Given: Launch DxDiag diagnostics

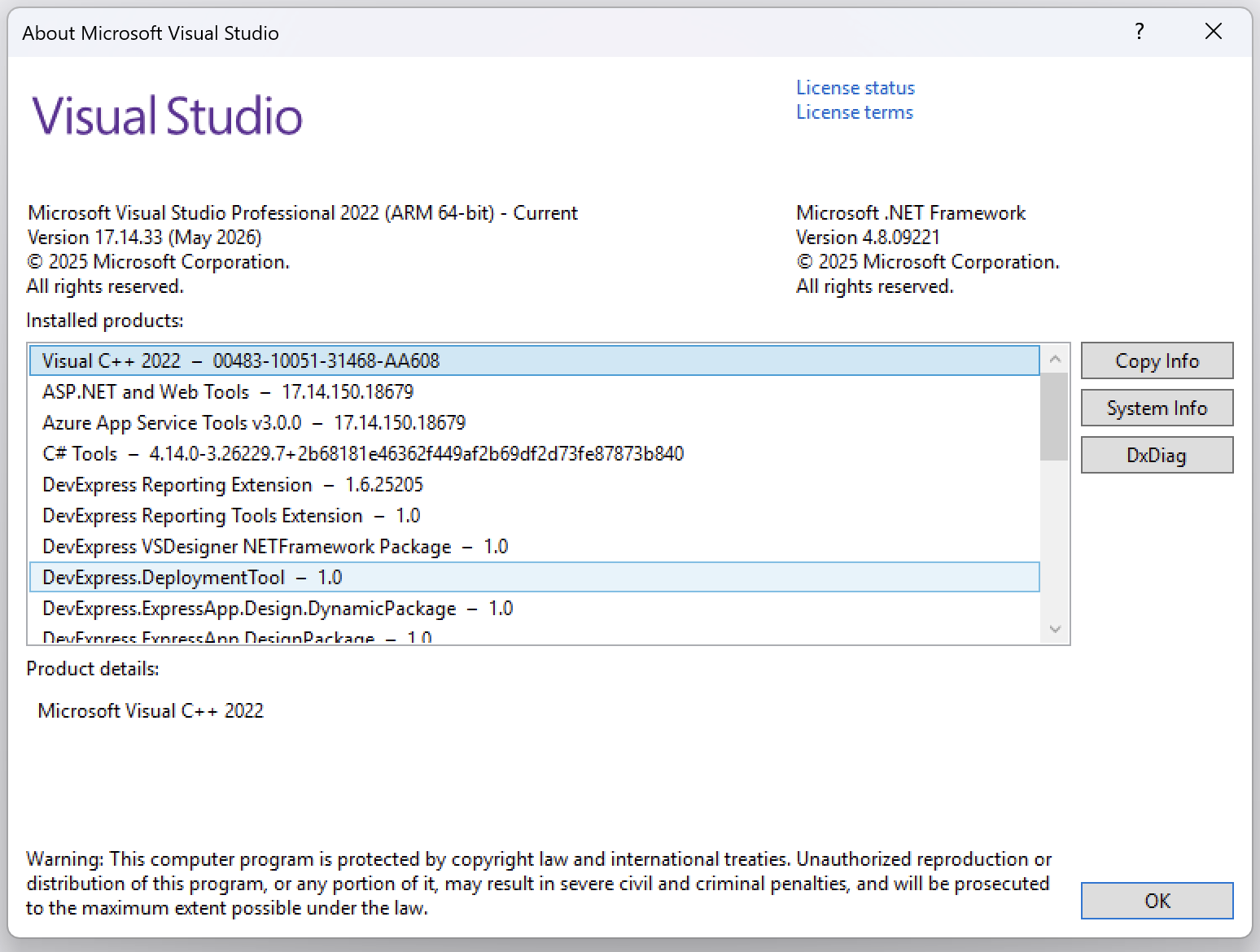Looking at the screenshot, I should (1157, 455).
